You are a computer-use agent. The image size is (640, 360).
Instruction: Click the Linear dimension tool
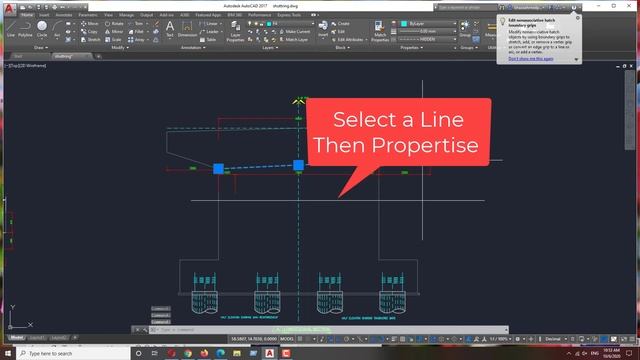coord(210,24)
